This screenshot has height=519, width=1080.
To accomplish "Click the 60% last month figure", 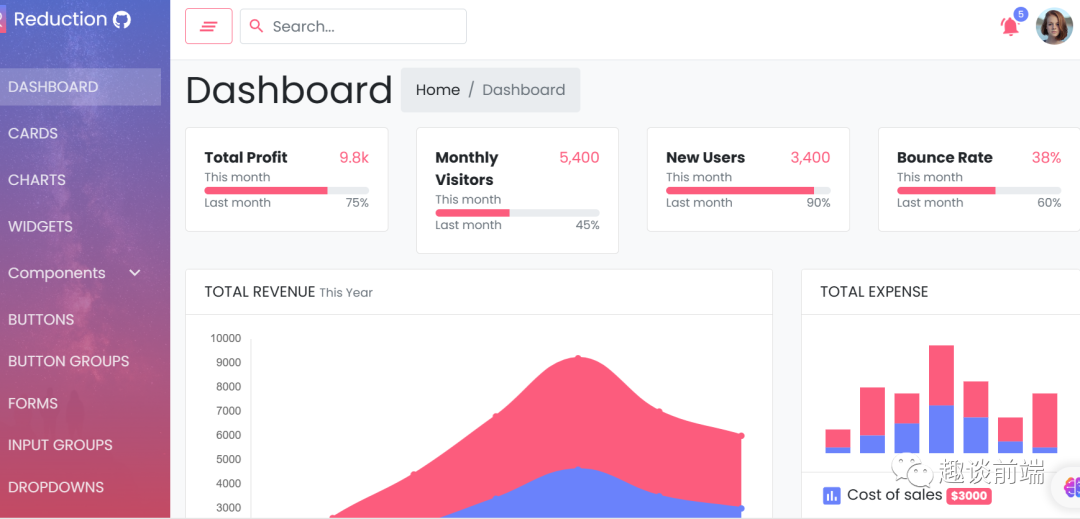I will pos(1049,203).
